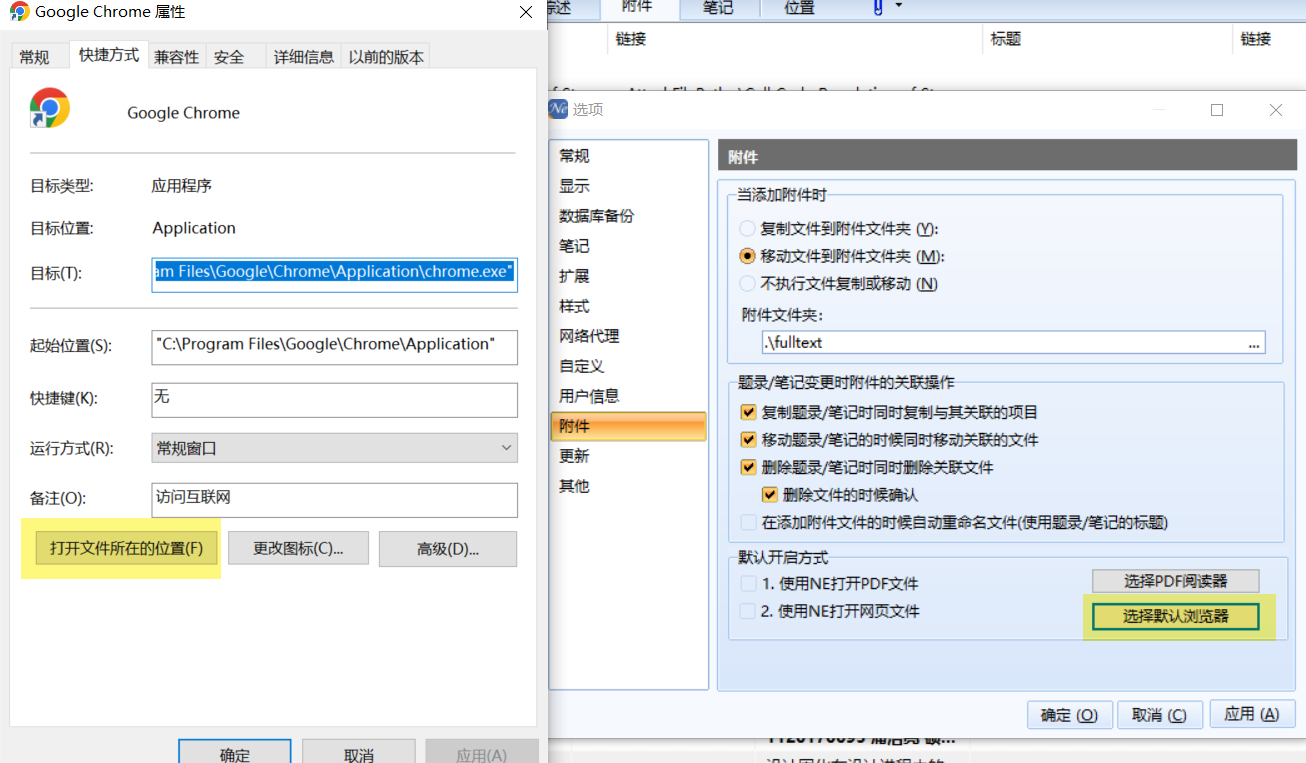Open the 运行方式 dropdown list
Screen dimensions: 1306x763
coord(334,448)
